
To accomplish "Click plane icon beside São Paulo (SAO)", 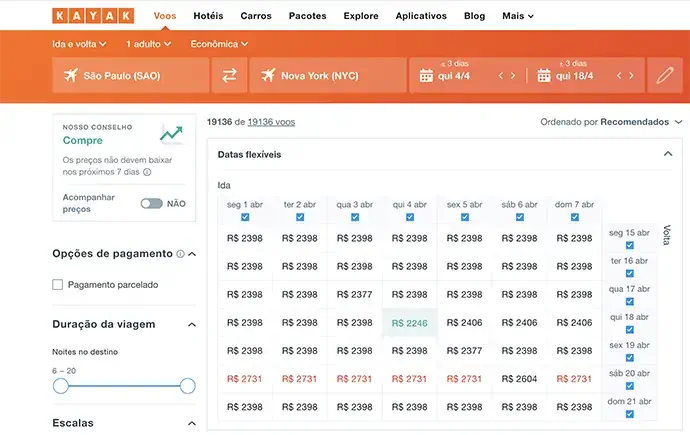I will (x=70, y=75).
